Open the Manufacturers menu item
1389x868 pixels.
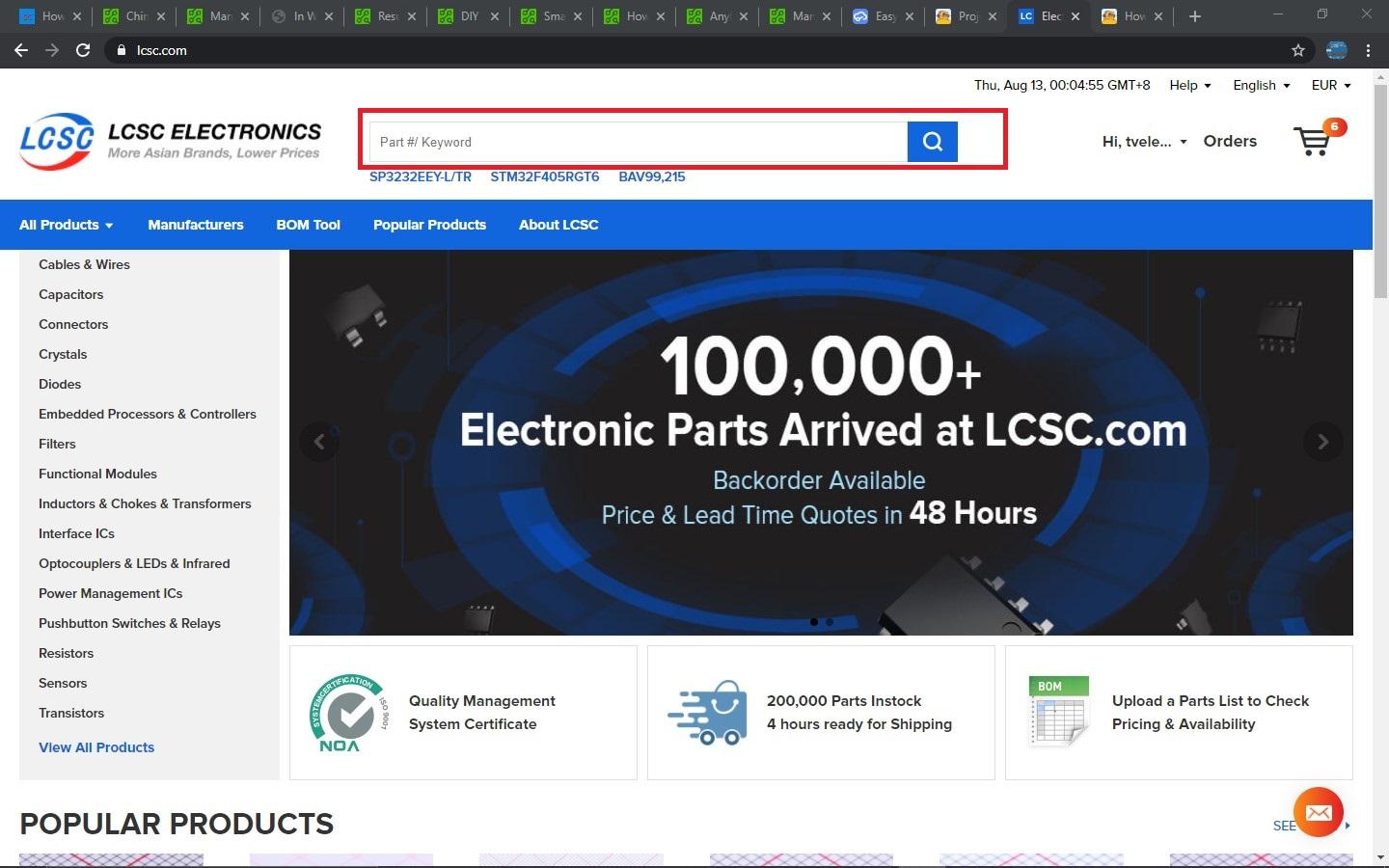click(196, 225)
